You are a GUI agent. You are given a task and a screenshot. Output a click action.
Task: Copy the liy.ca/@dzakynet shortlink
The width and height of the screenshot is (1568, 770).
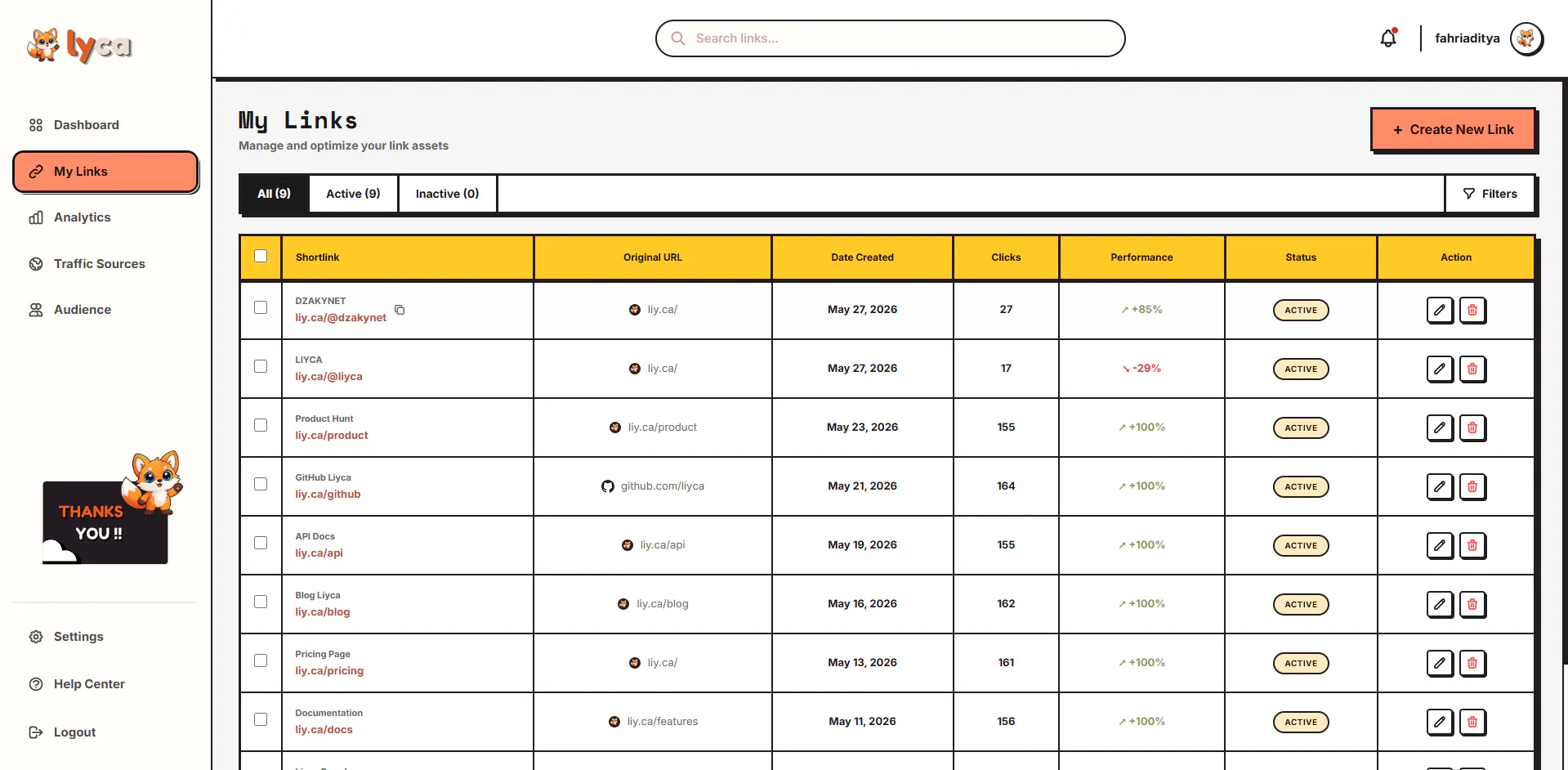[x=400, y=310]
